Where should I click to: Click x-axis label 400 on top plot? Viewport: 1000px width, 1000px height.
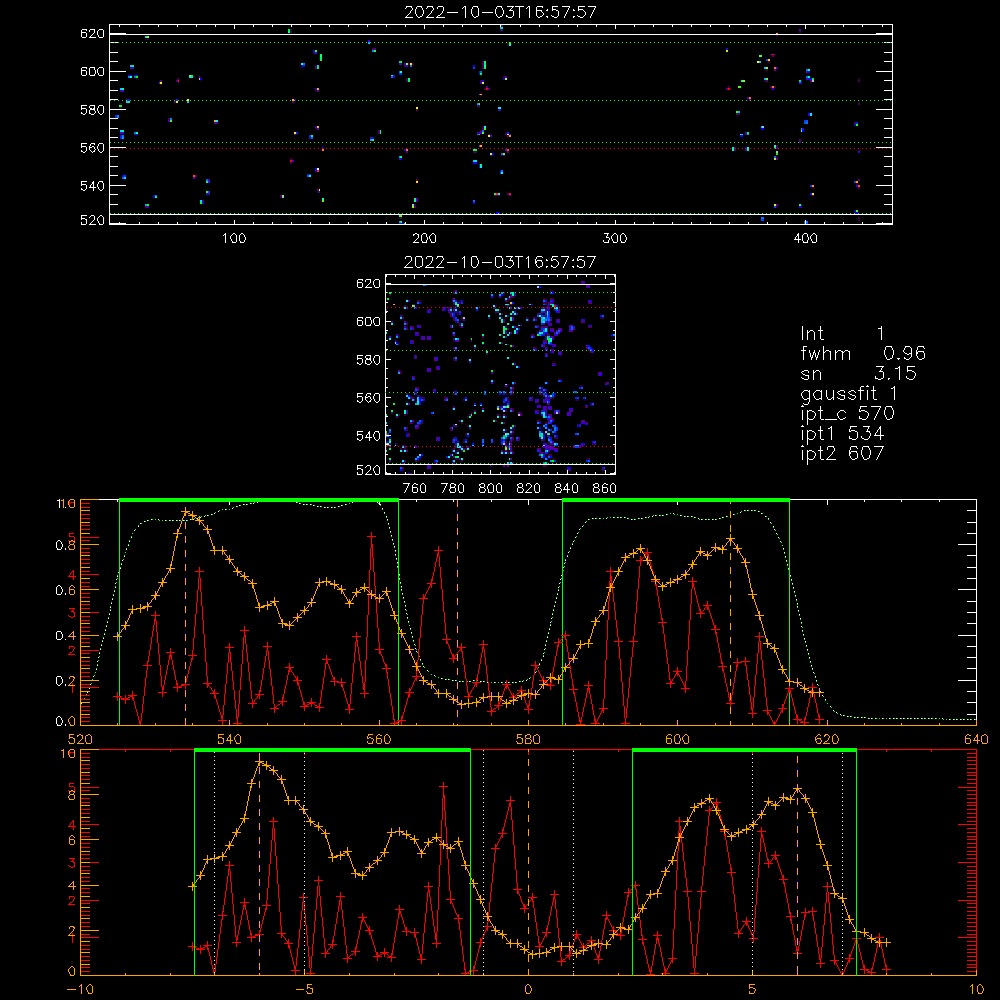pos(805,238)
